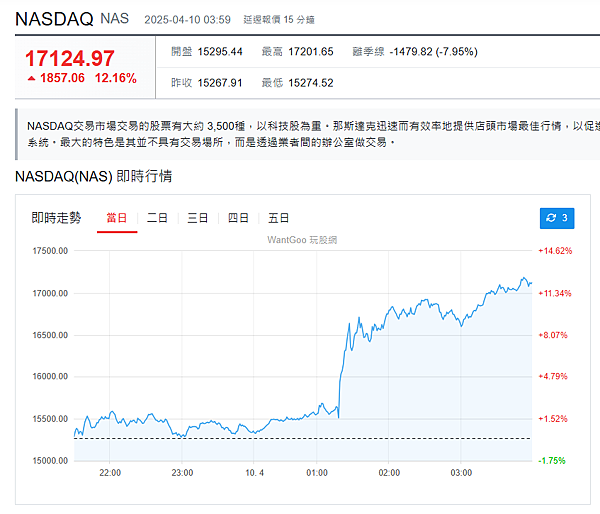Click the point change 1857.06
Image resolution: width=600 pixels, height=514 pixels.
[62, 78]
